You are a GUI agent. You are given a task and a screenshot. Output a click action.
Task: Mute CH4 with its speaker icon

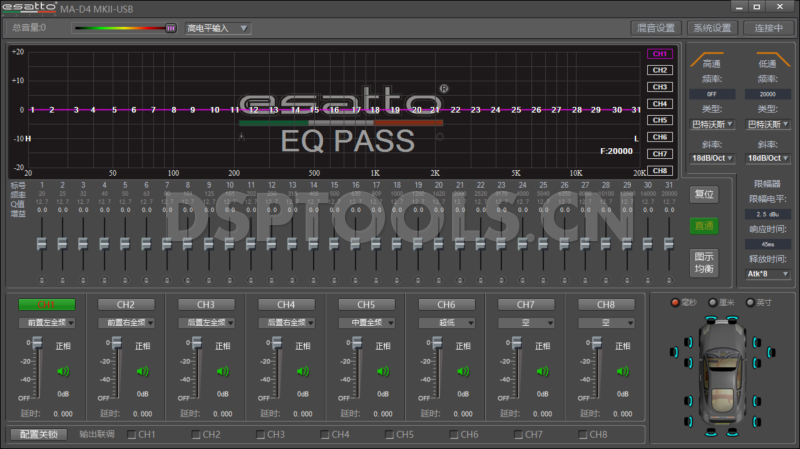303,371
